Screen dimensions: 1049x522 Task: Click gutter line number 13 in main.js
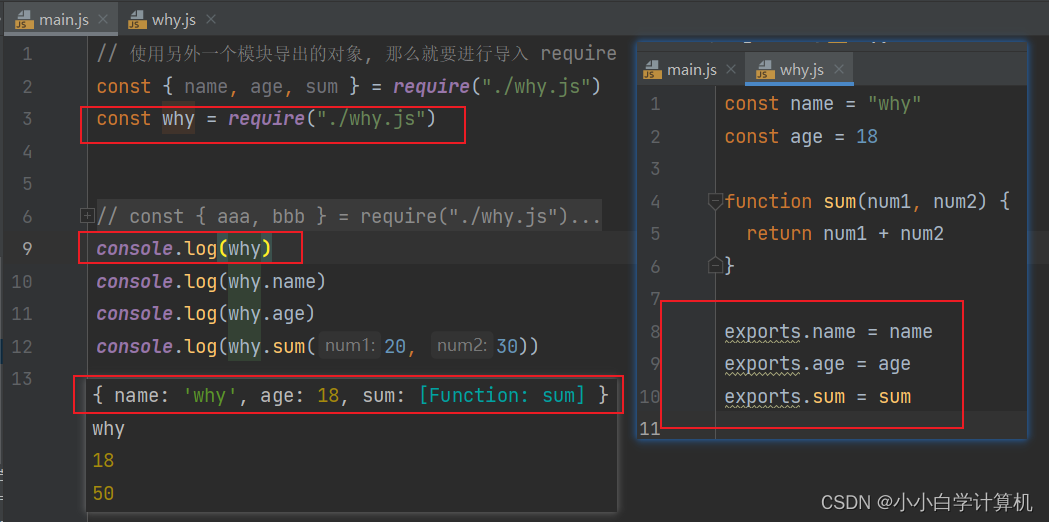(21, 379)
